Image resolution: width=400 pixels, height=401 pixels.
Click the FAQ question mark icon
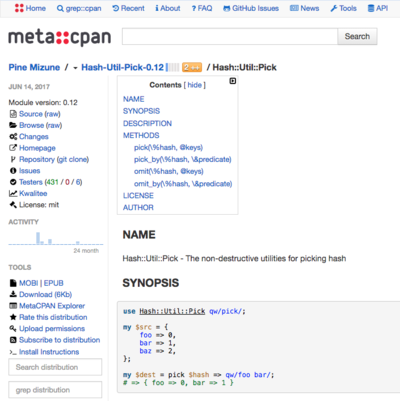(x=194, y=8)
